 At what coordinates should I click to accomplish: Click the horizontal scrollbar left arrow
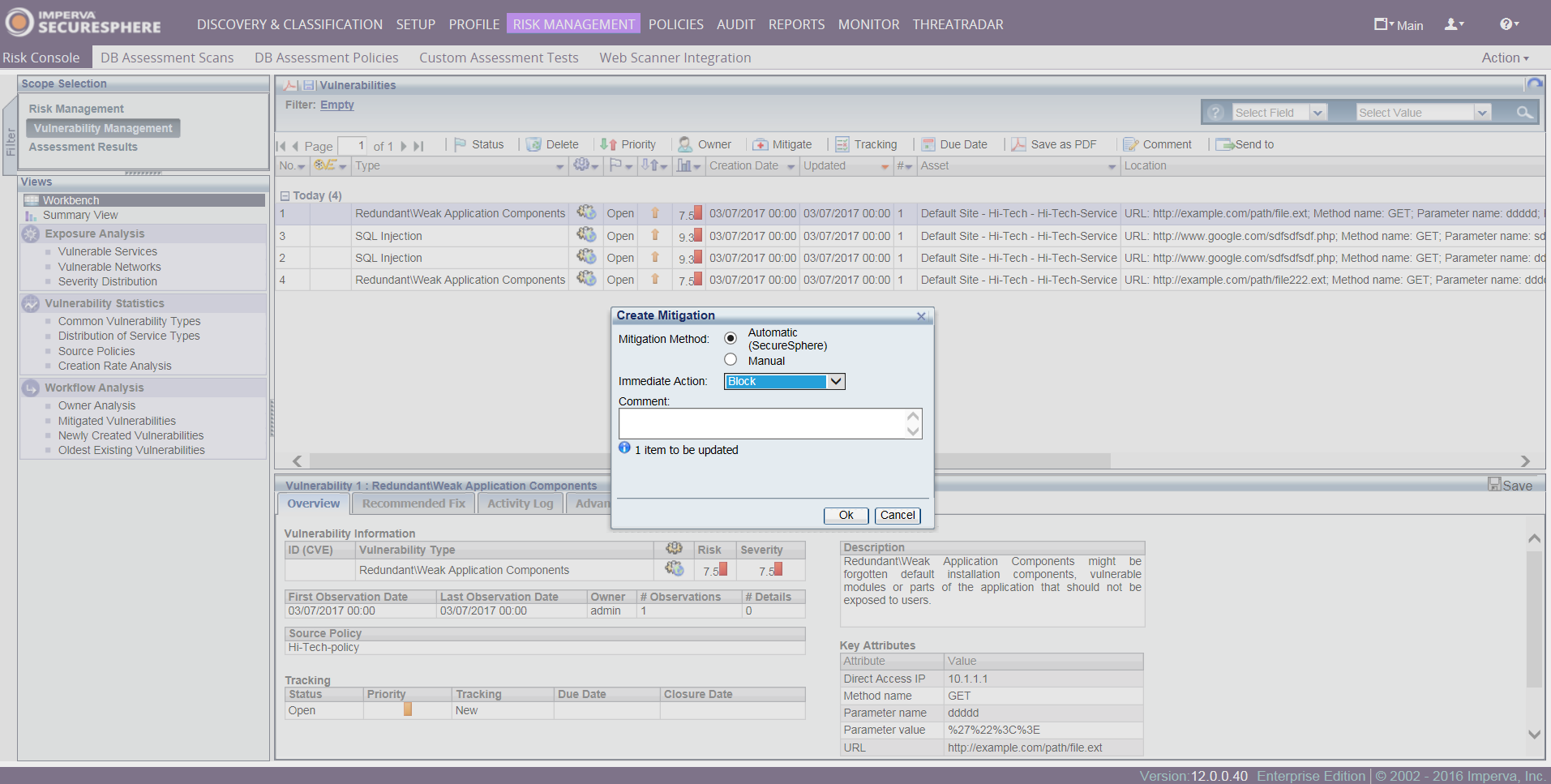pyautogui.click(x=297, y=461)
